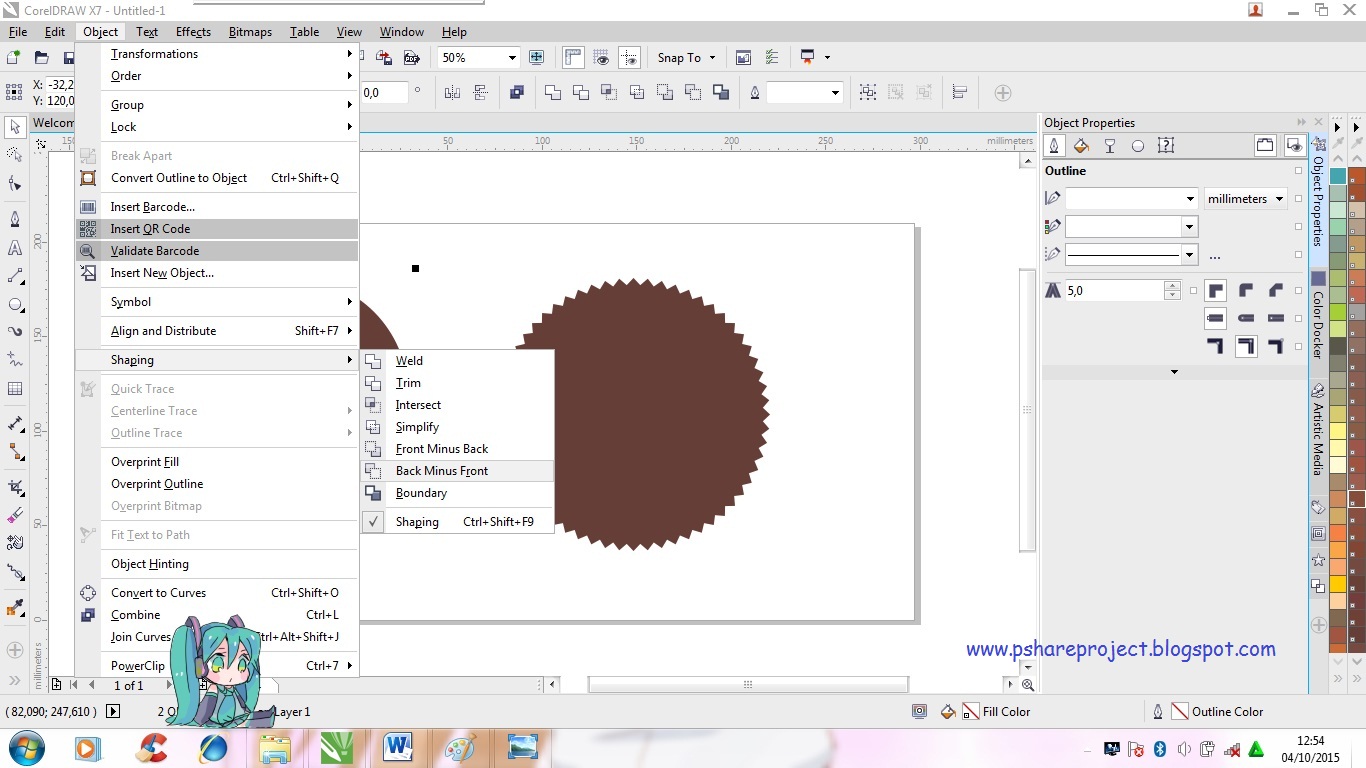Choose Back Minus Front from Shaping submenu
This screenshot has width=1366, height=768.
(442, 471)
